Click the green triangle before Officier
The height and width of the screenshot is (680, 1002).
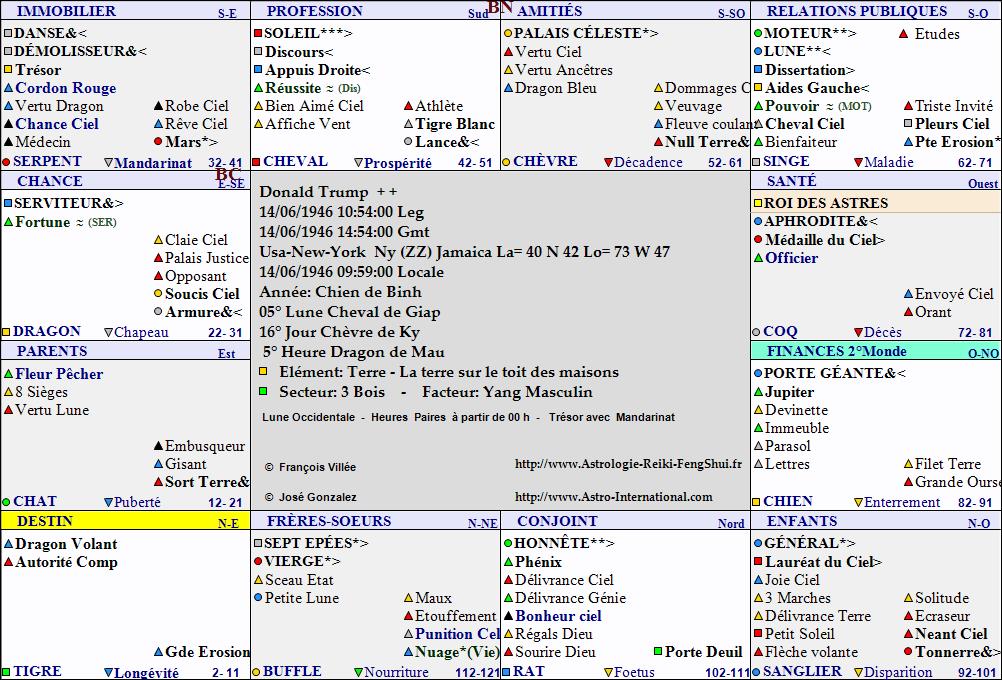pyautogui.click(x=758, y=258)
